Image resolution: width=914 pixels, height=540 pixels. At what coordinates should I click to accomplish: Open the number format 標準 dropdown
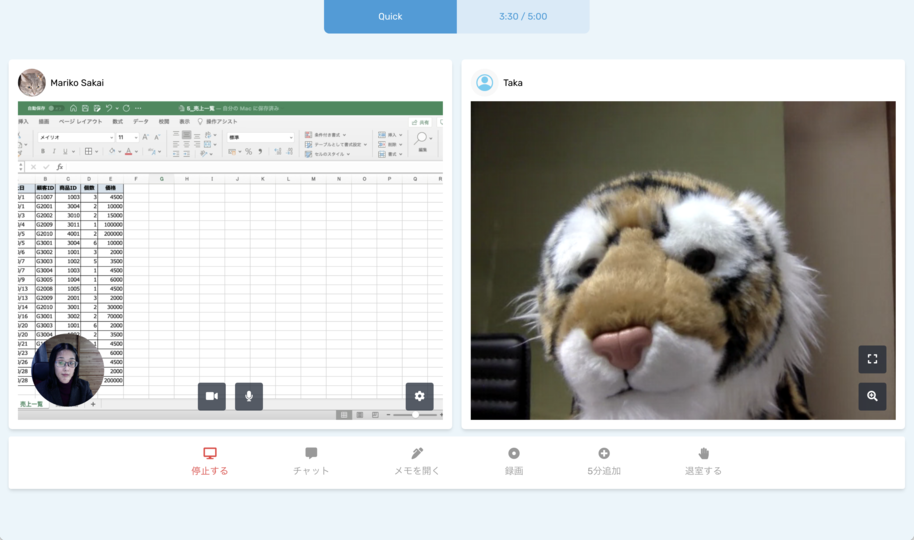[261, 138]
